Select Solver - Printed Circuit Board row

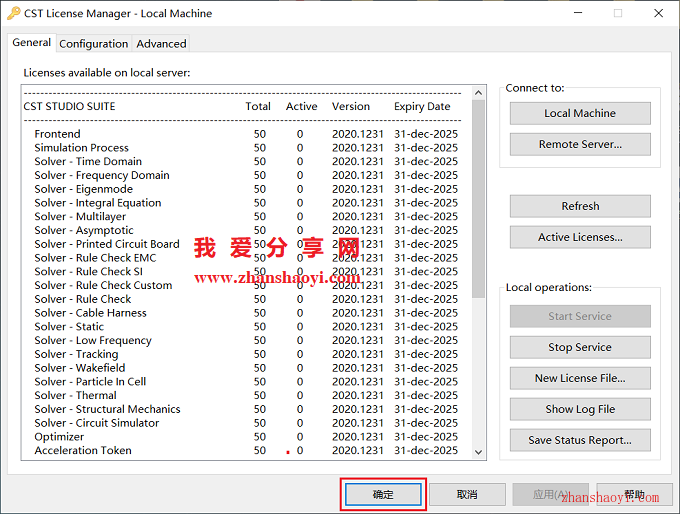pos(246,244)
